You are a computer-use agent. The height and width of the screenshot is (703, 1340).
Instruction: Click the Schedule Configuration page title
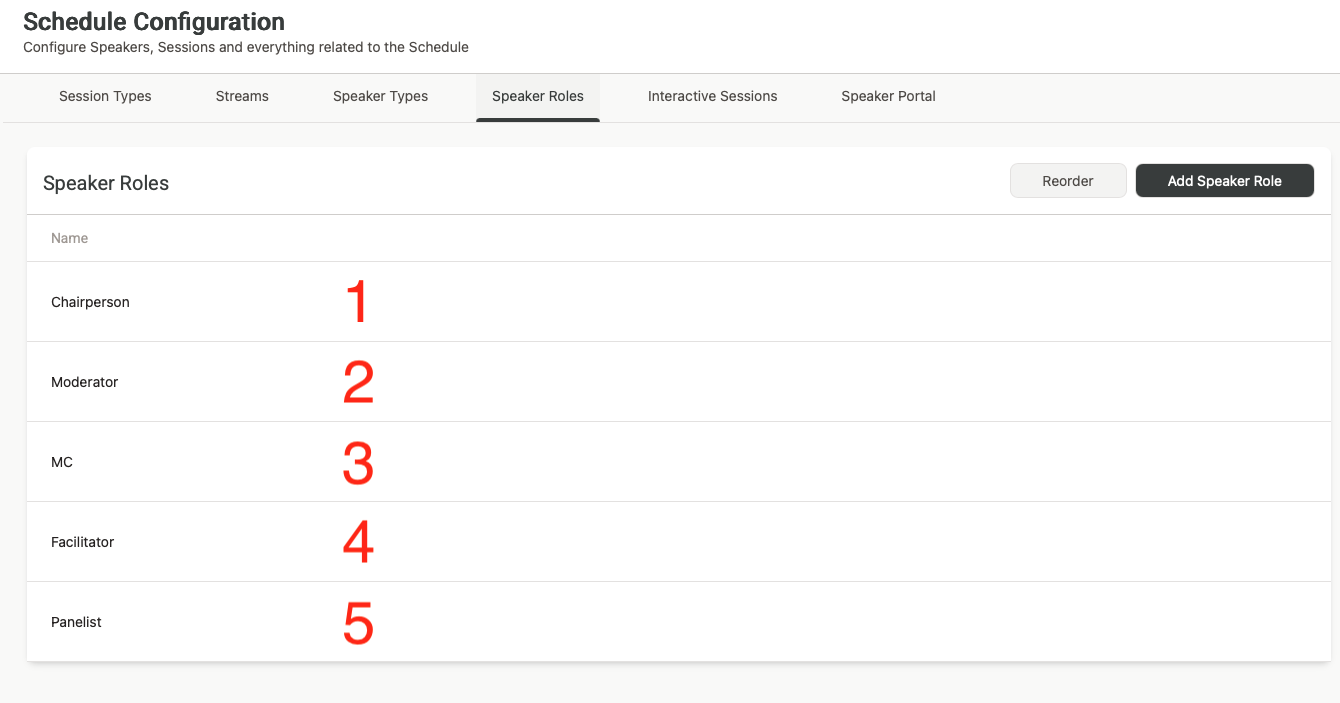point(154,22)
